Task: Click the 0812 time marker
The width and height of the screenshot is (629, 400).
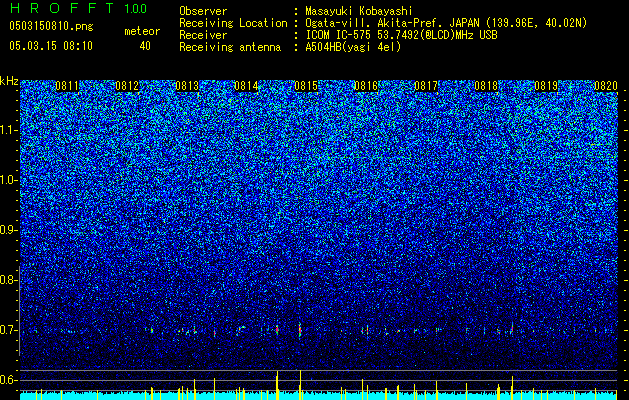Action: (127, 86)
